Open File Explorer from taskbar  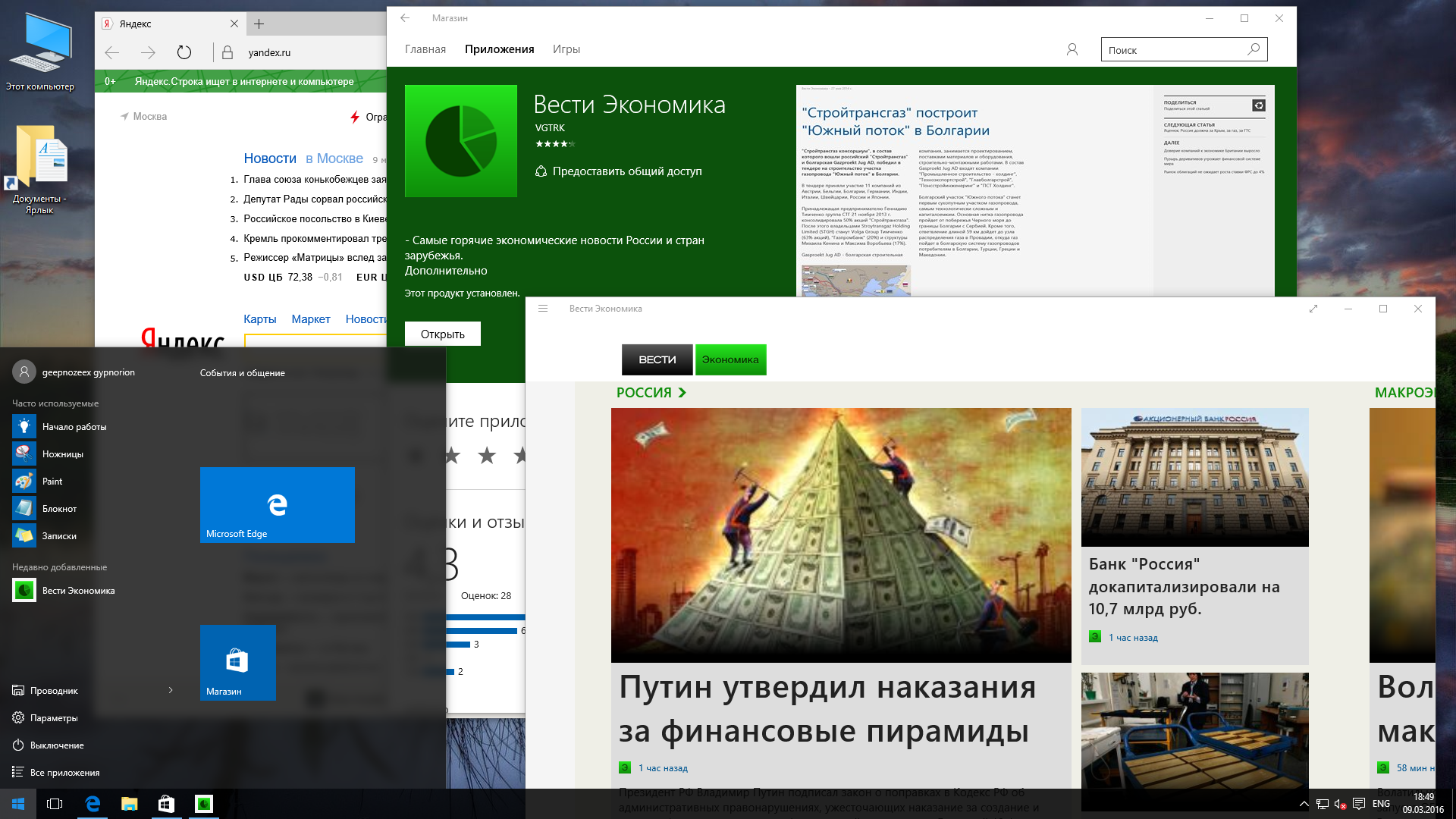(x=130, y=804)
